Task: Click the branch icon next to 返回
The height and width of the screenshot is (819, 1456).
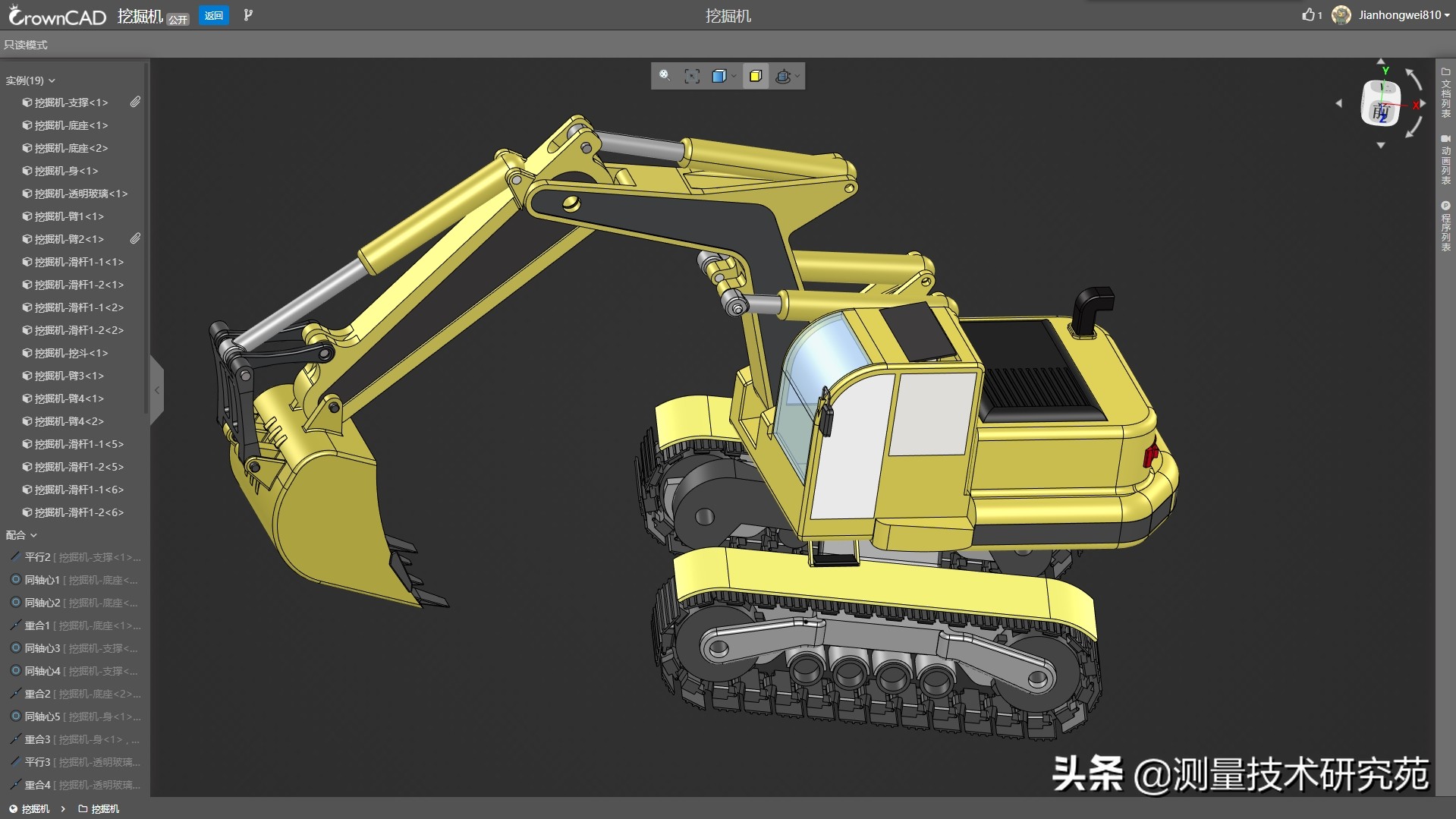Action: [247, 14]
